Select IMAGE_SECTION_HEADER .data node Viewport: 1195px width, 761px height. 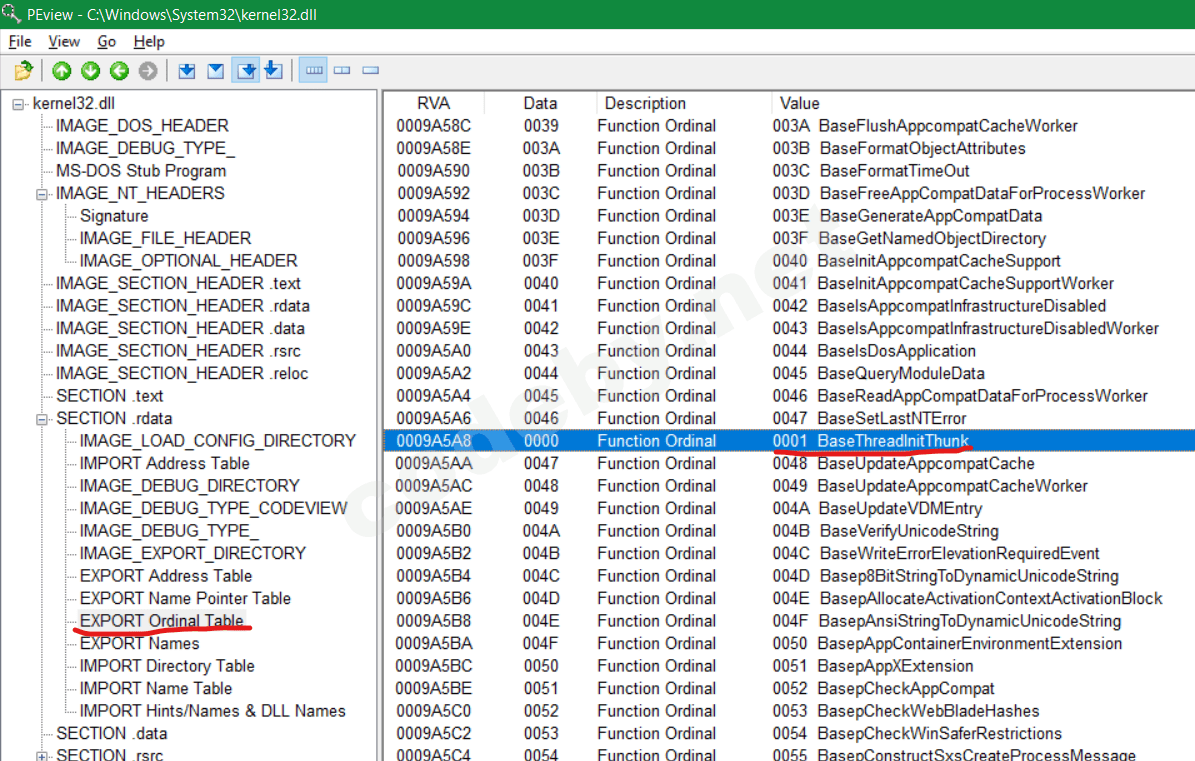coord(181,328)
